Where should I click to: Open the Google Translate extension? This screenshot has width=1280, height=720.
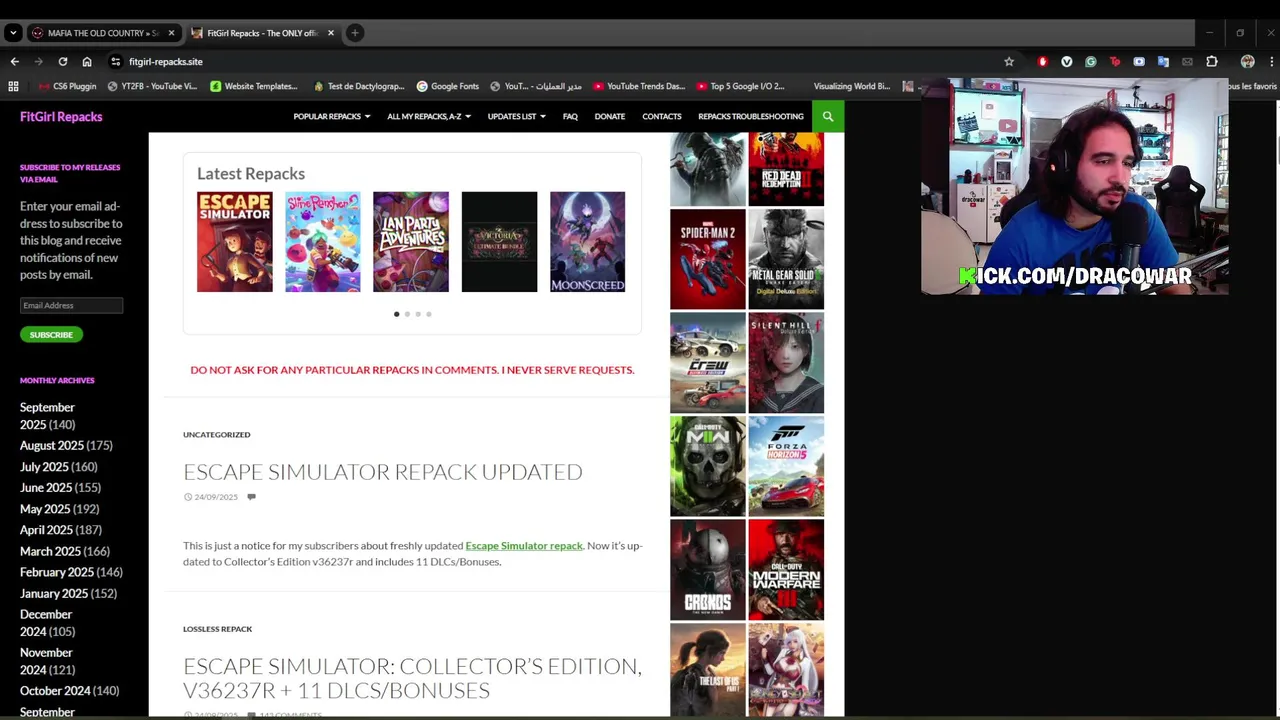[1163, 62]
